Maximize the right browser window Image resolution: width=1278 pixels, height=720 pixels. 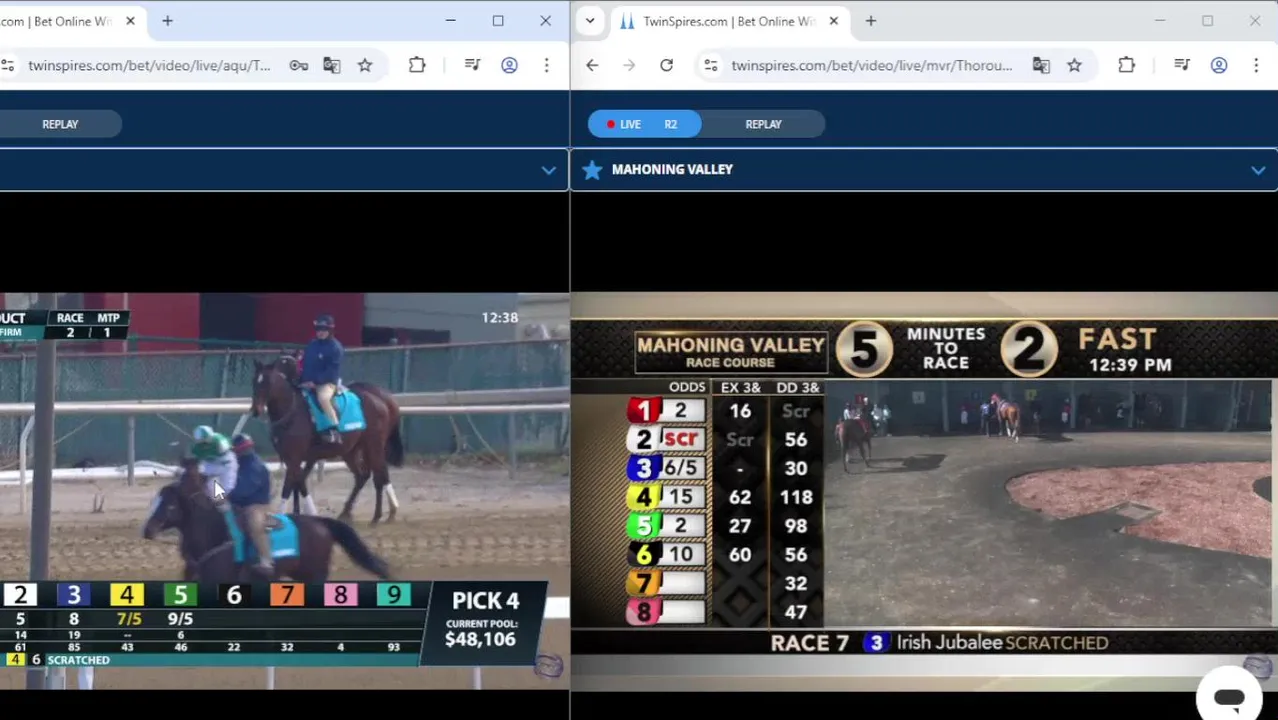click(1207, 21)
